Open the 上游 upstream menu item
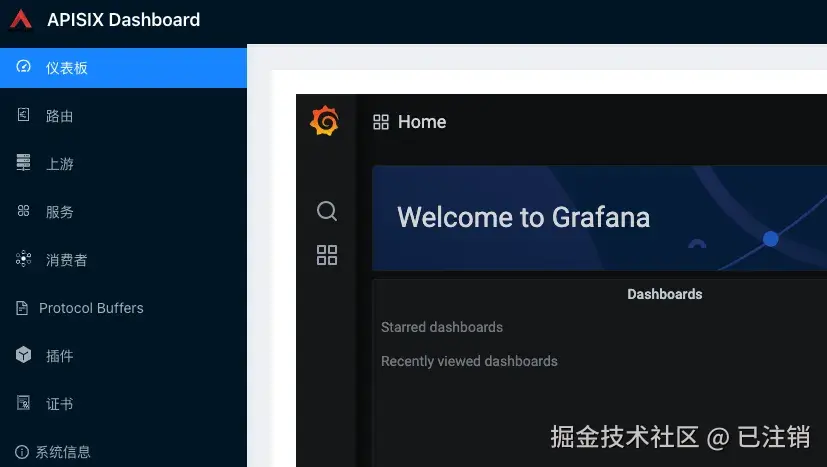Image resolution: width=827 pixels, height=467 pixels. point(123,164)
